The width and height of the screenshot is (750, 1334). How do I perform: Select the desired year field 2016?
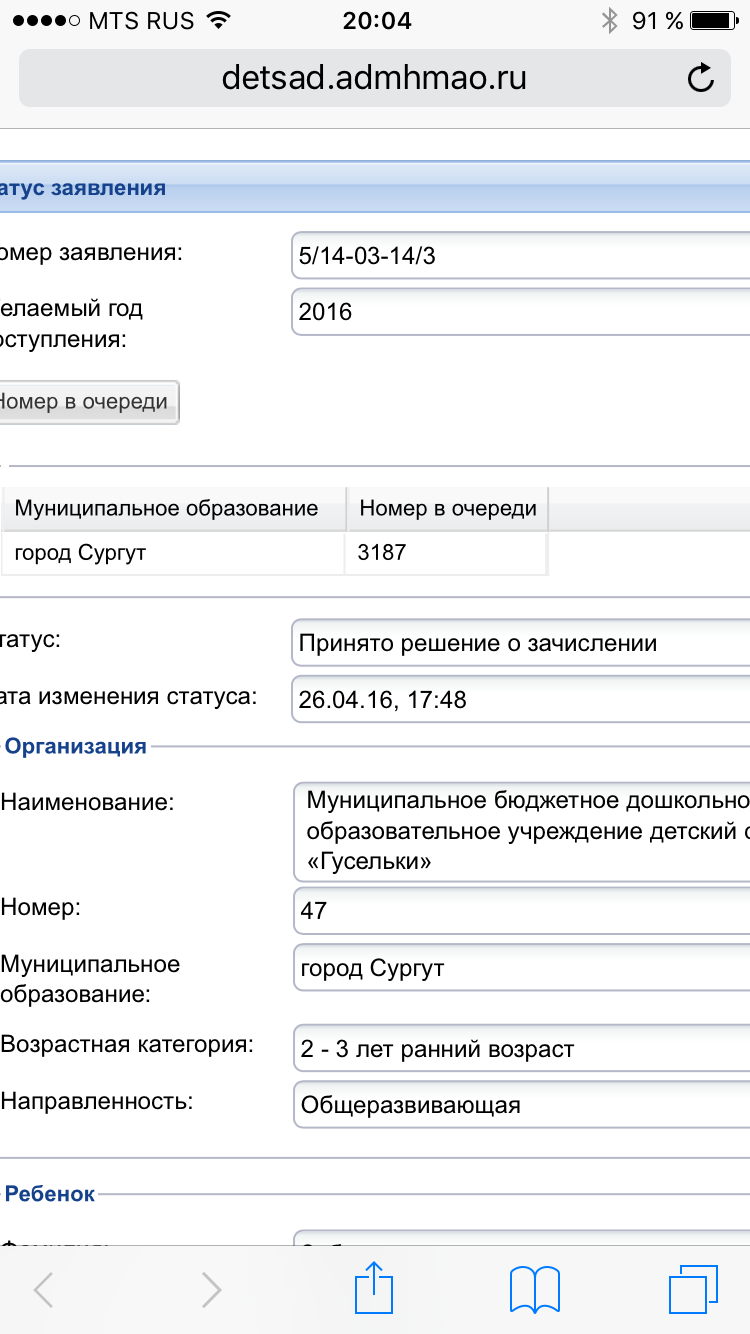(x=520, y=312)
